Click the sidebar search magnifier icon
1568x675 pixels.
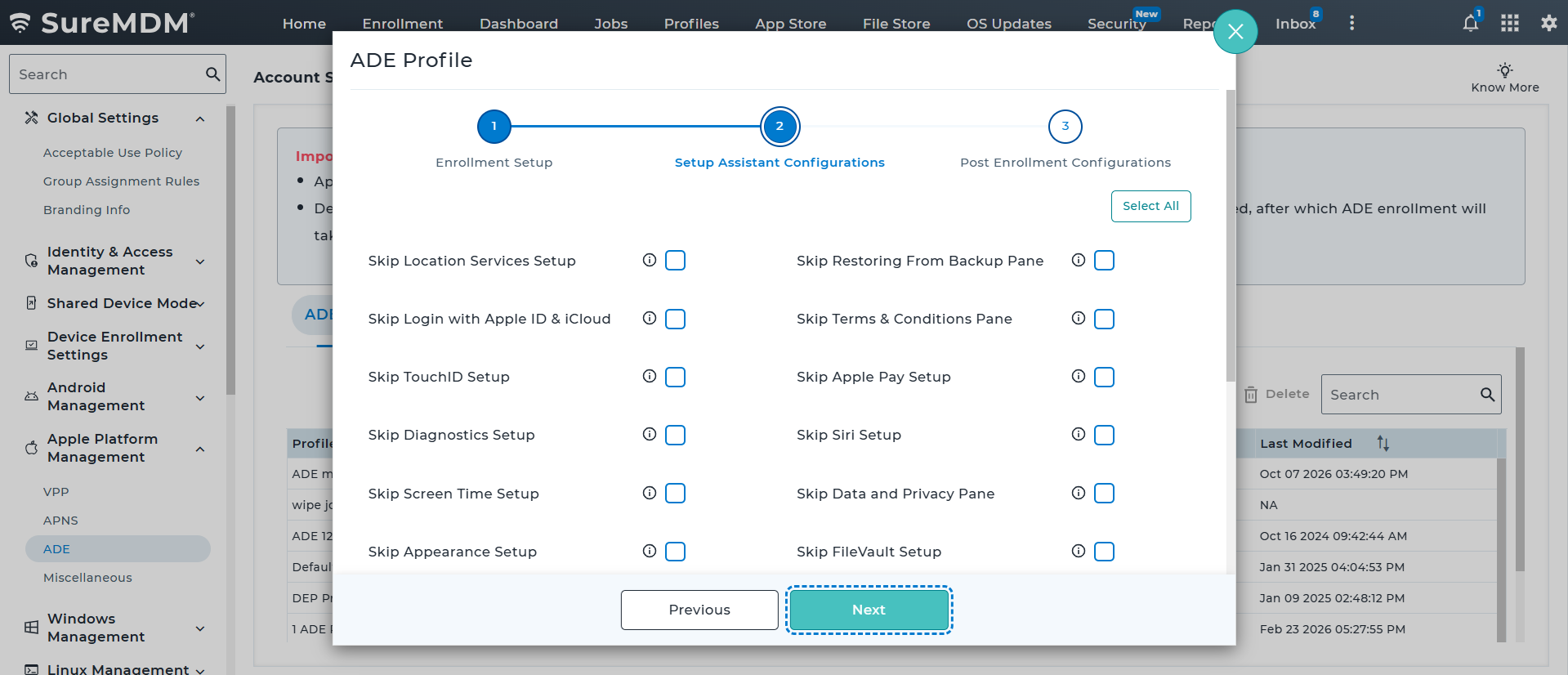tap(212, 74)
